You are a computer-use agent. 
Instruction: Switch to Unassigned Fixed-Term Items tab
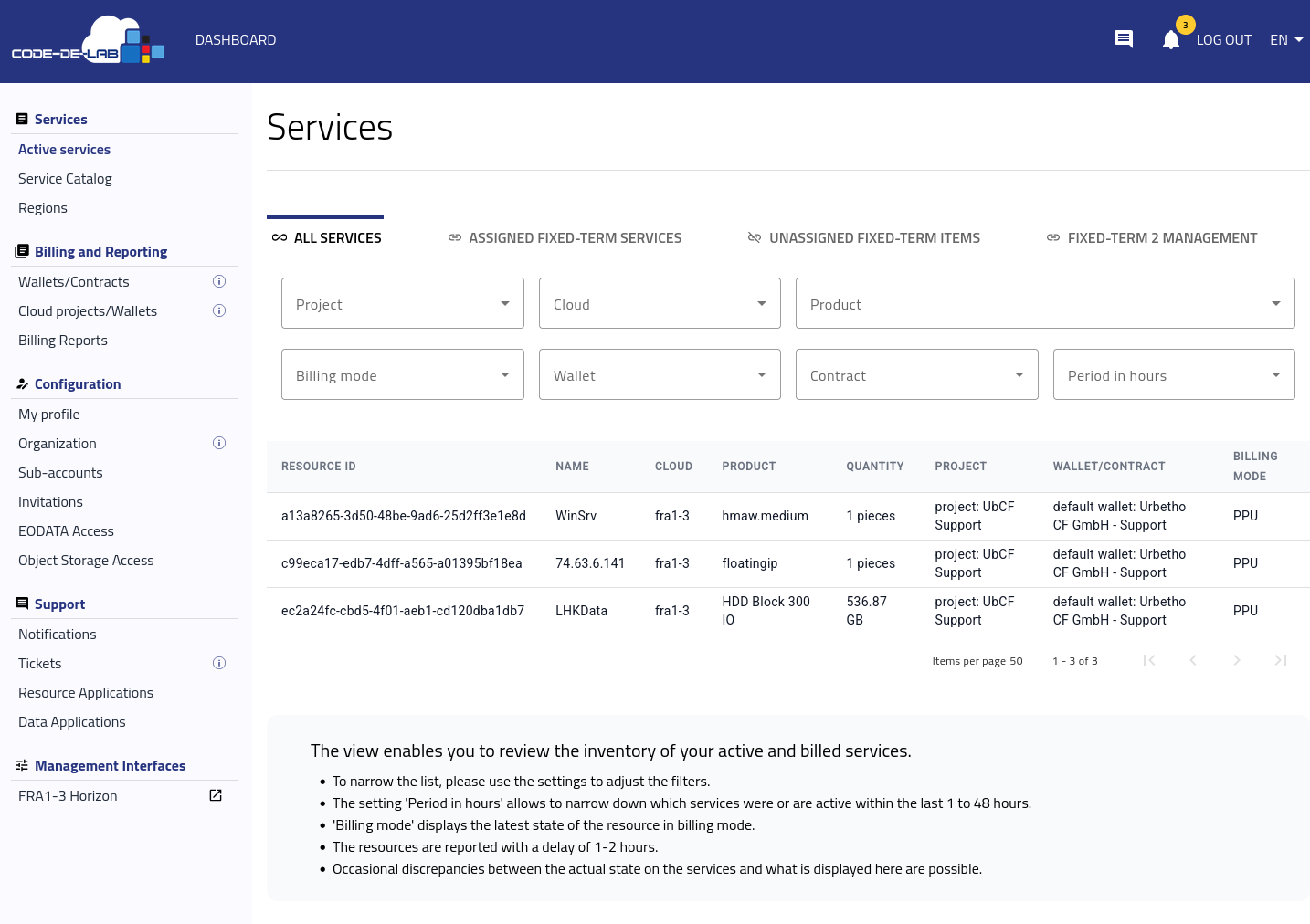coord(863,237)
